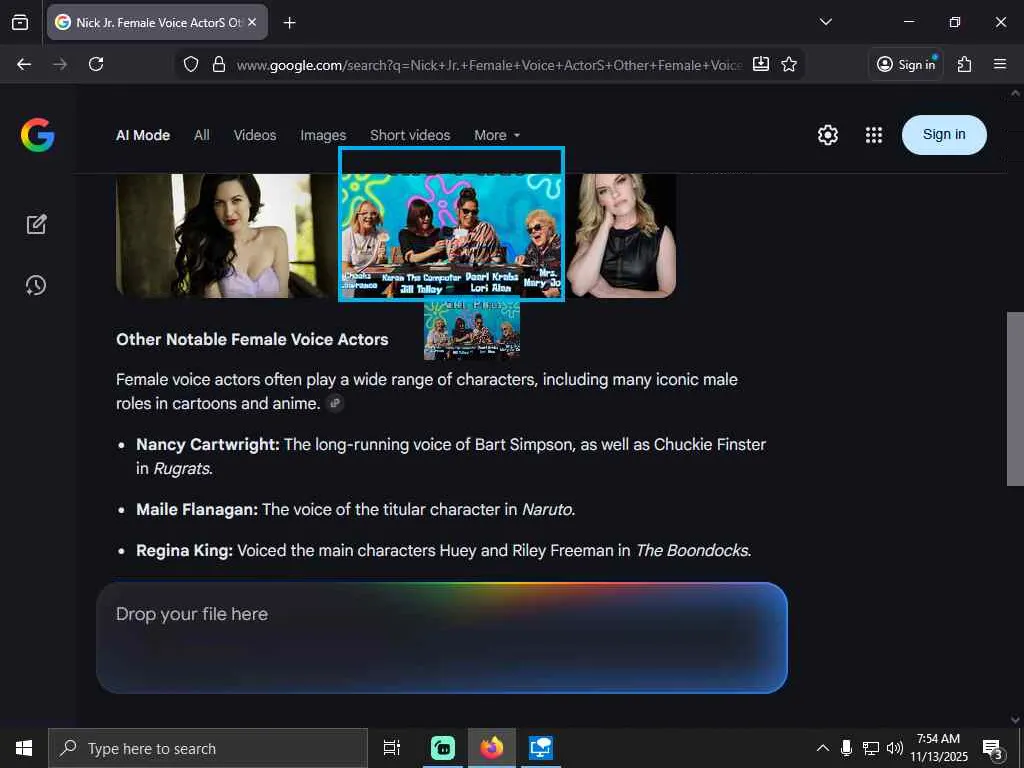
Task: Switch to Videos results tab
Action: point(255,135)
